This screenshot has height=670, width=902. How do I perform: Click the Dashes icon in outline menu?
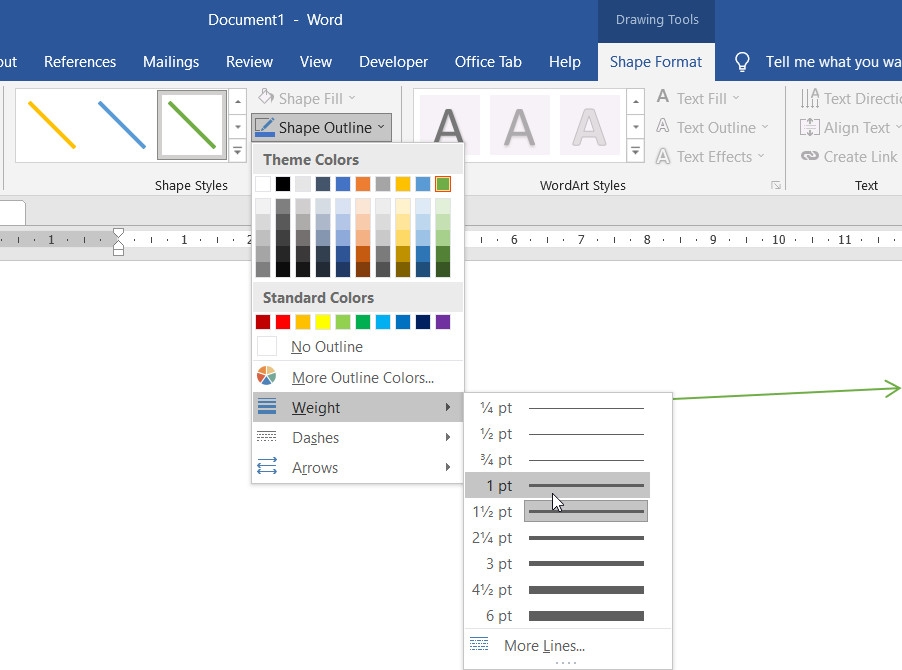pos(266,437)
